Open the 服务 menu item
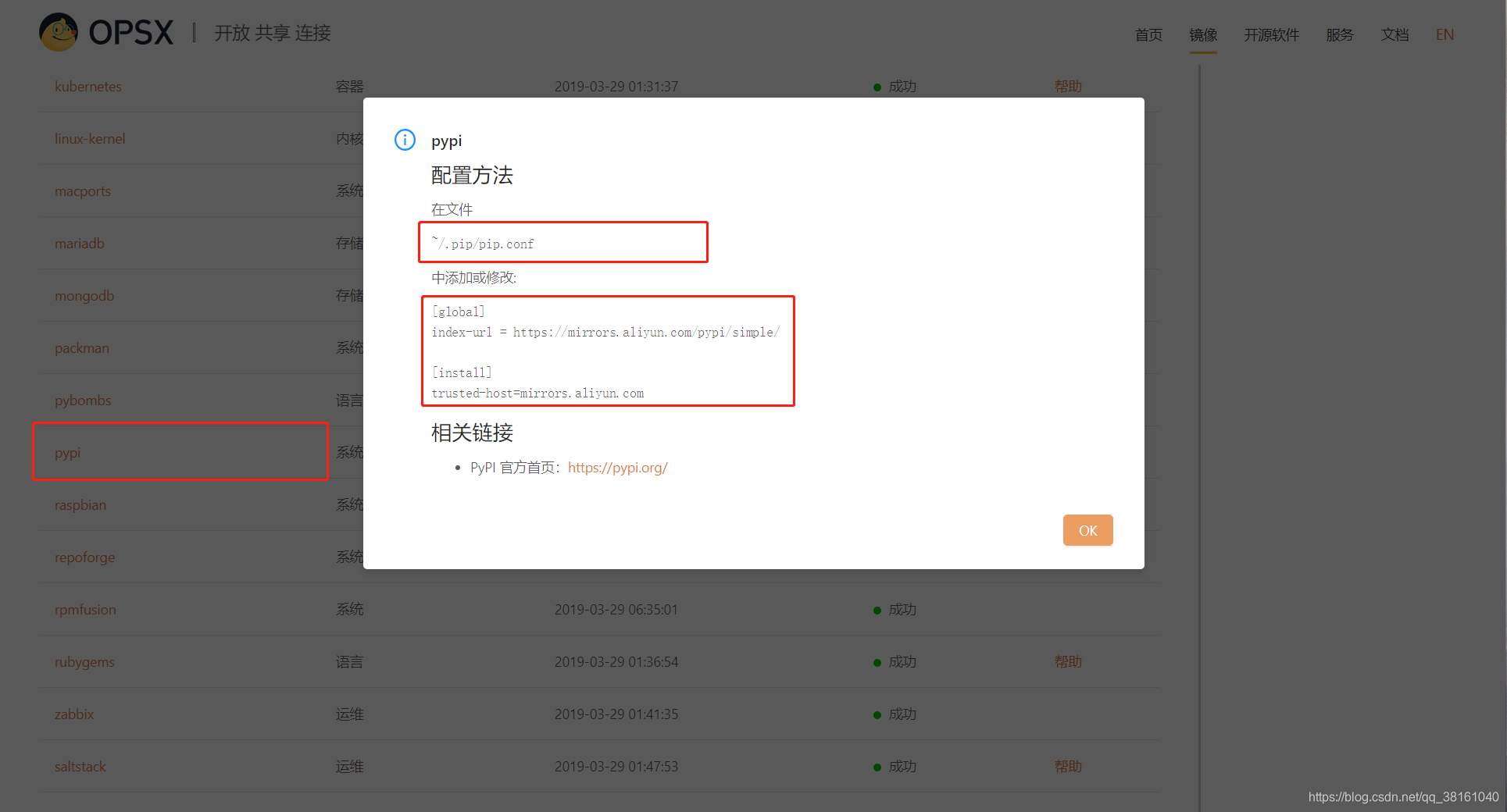1507x812 pixels. coord(1339,34)
